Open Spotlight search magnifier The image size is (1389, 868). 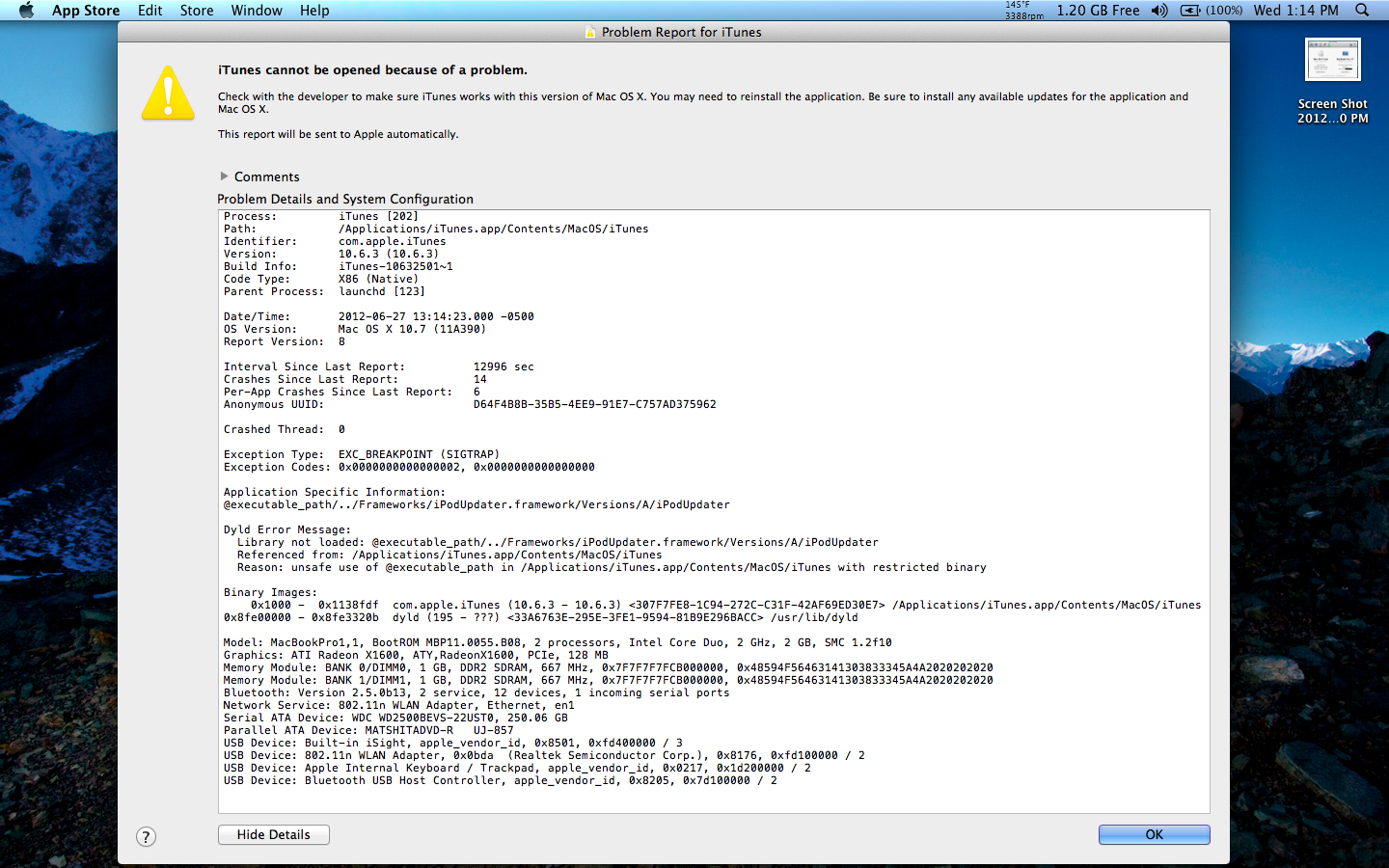pos(1362,11)
